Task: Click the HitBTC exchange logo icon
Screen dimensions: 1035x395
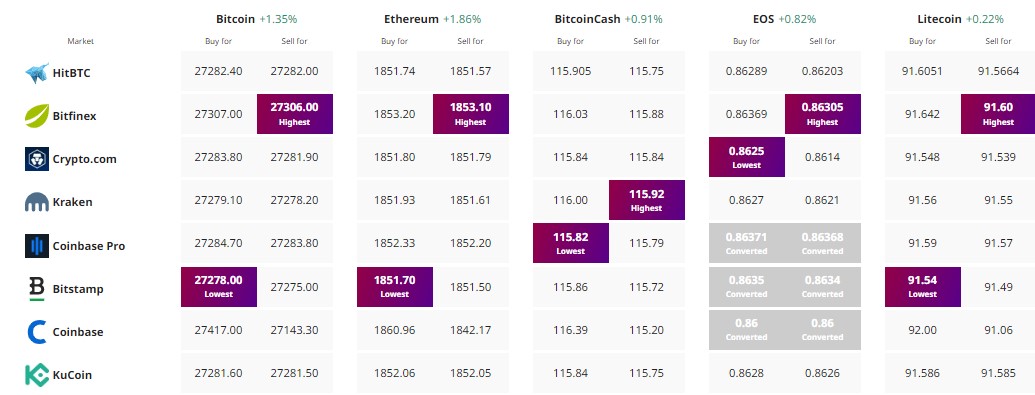Action: [x=37, y=73]
